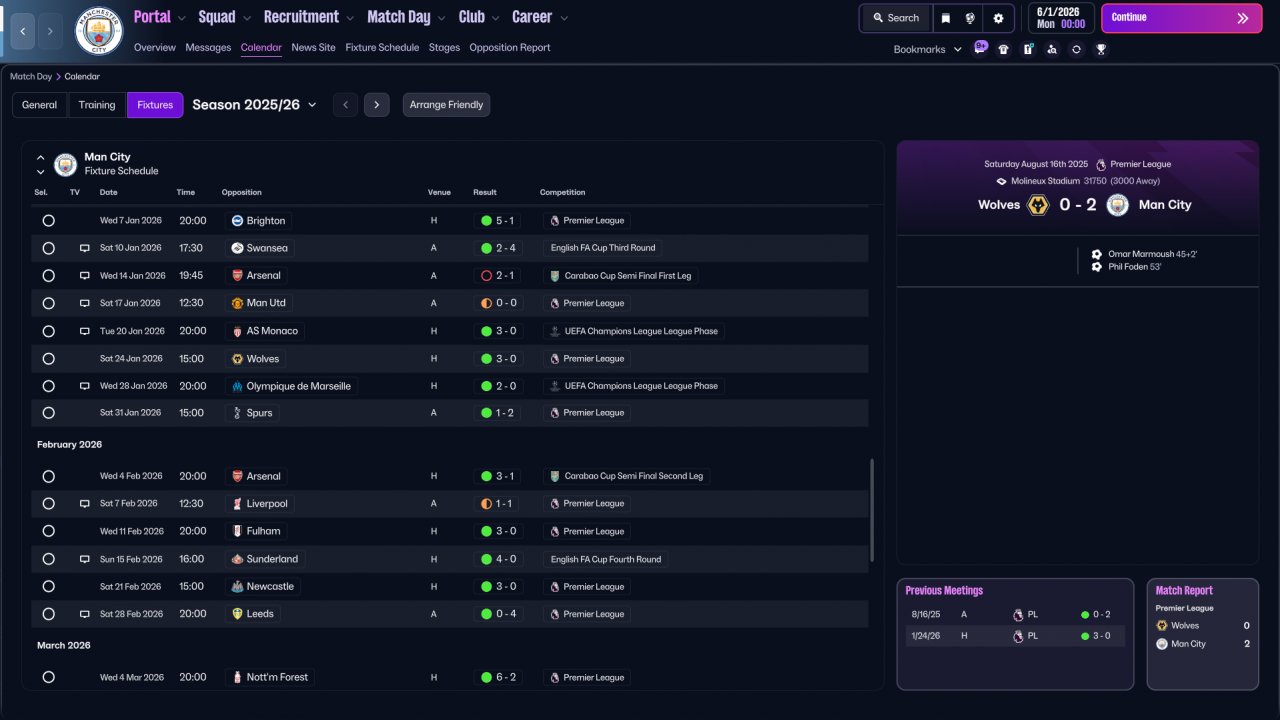The image size is (1280, 720).
Task: Go forward with the right arrow
Action: (51, 32)
